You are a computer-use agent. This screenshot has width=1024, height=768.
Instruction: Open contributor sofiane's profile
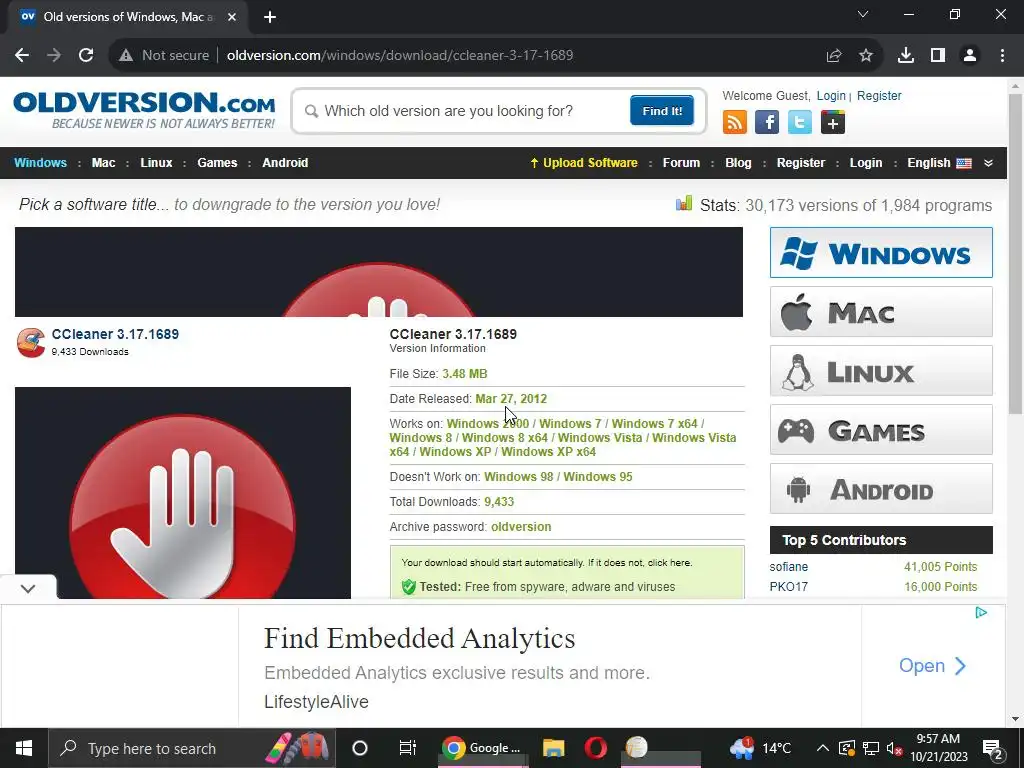click(789, 567)
